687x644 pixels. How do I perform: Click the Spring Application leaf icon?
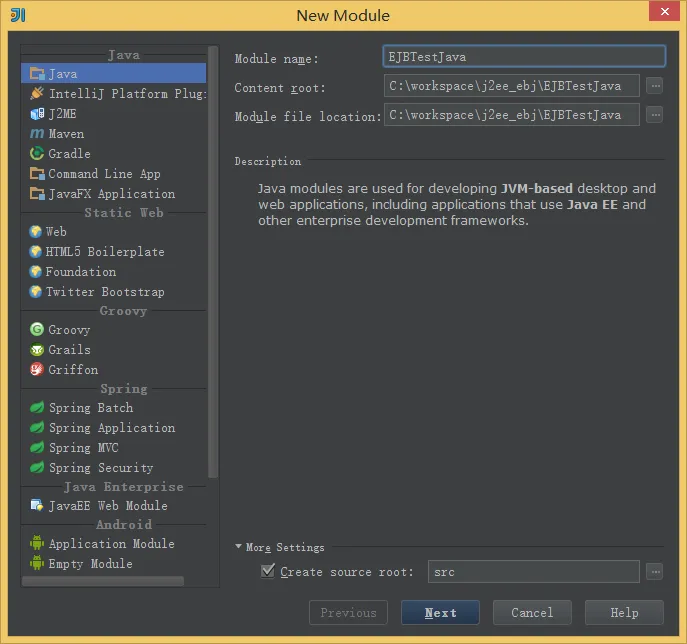click(x=37, y=427)
